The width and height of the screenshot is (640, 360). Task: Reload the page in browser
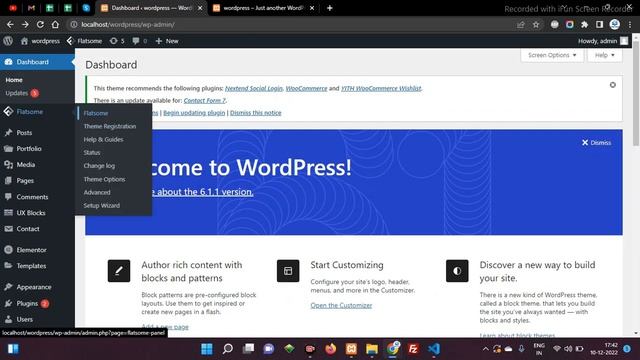(40, 24)
